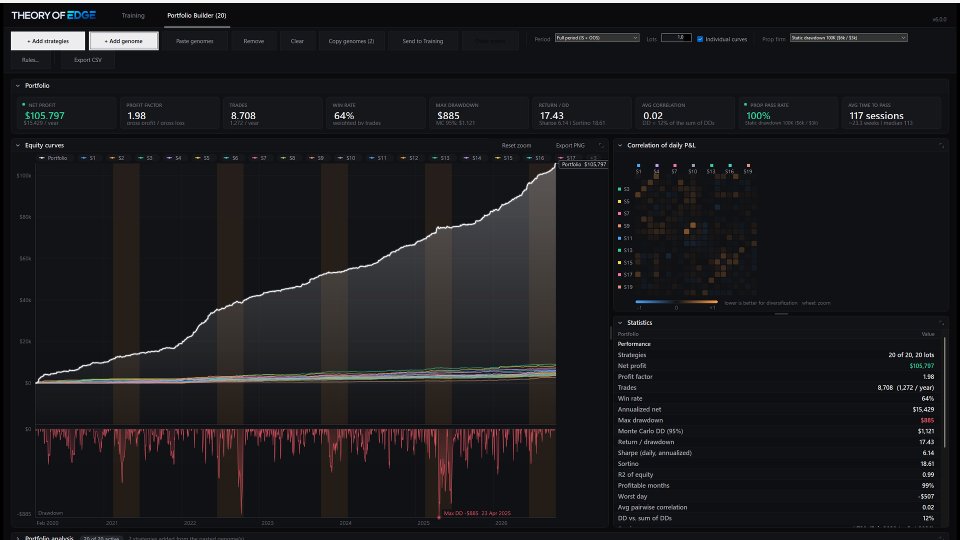Maximize the Statistics panel icon
960x540 pixels.
[x=941, y=323]
